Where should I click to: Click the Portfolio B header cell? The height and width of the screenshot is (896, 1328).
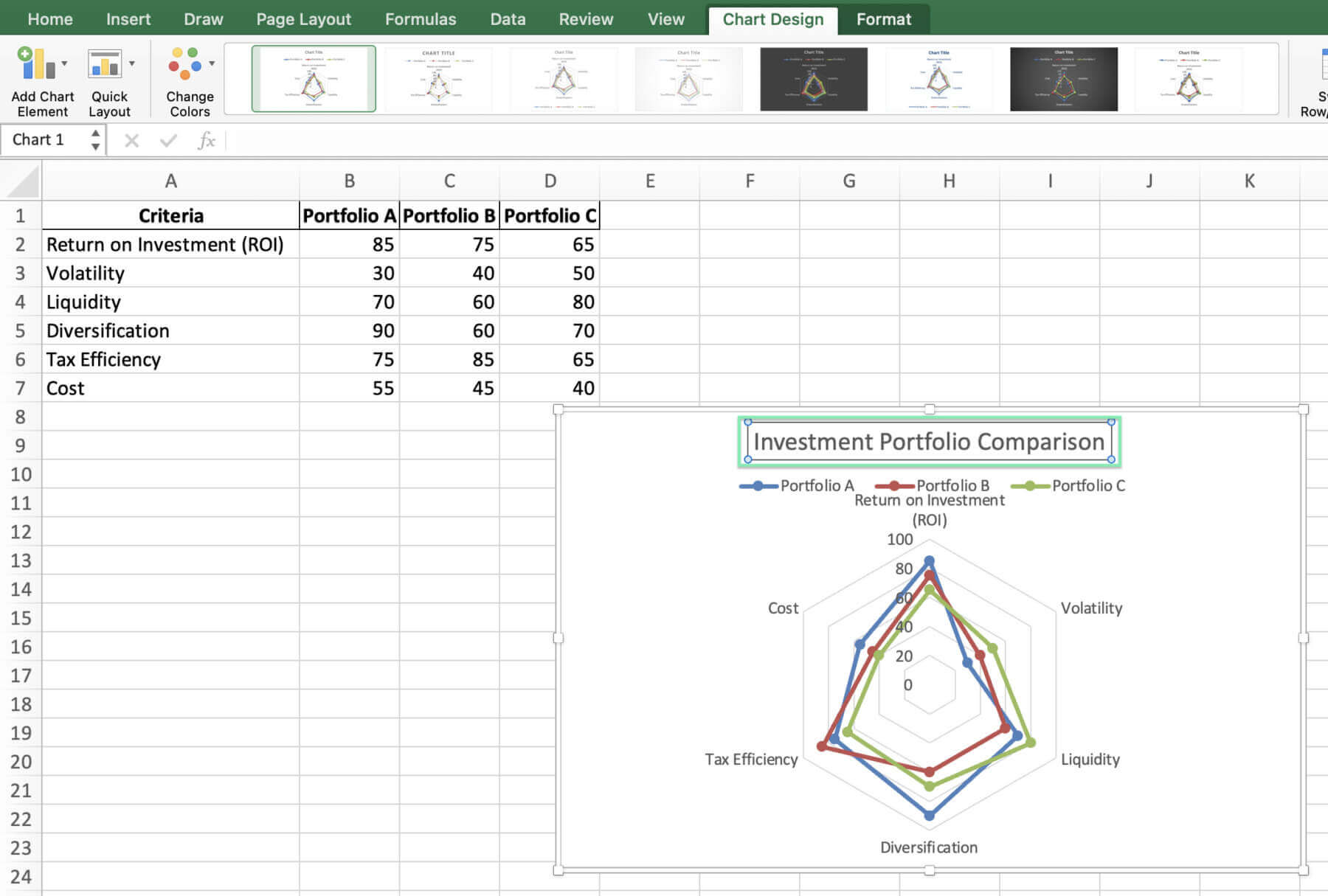[x=449, y=215]
